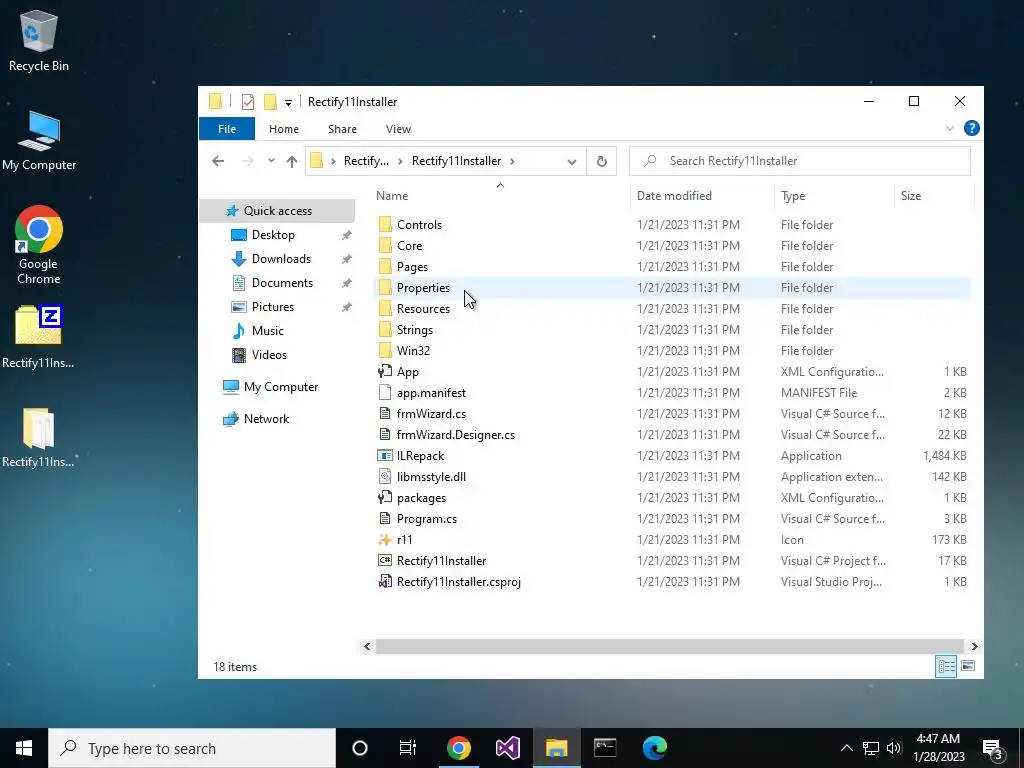1024x768 pixels.
Task: Select the frmWizard.cs source file
Action: 431,413
